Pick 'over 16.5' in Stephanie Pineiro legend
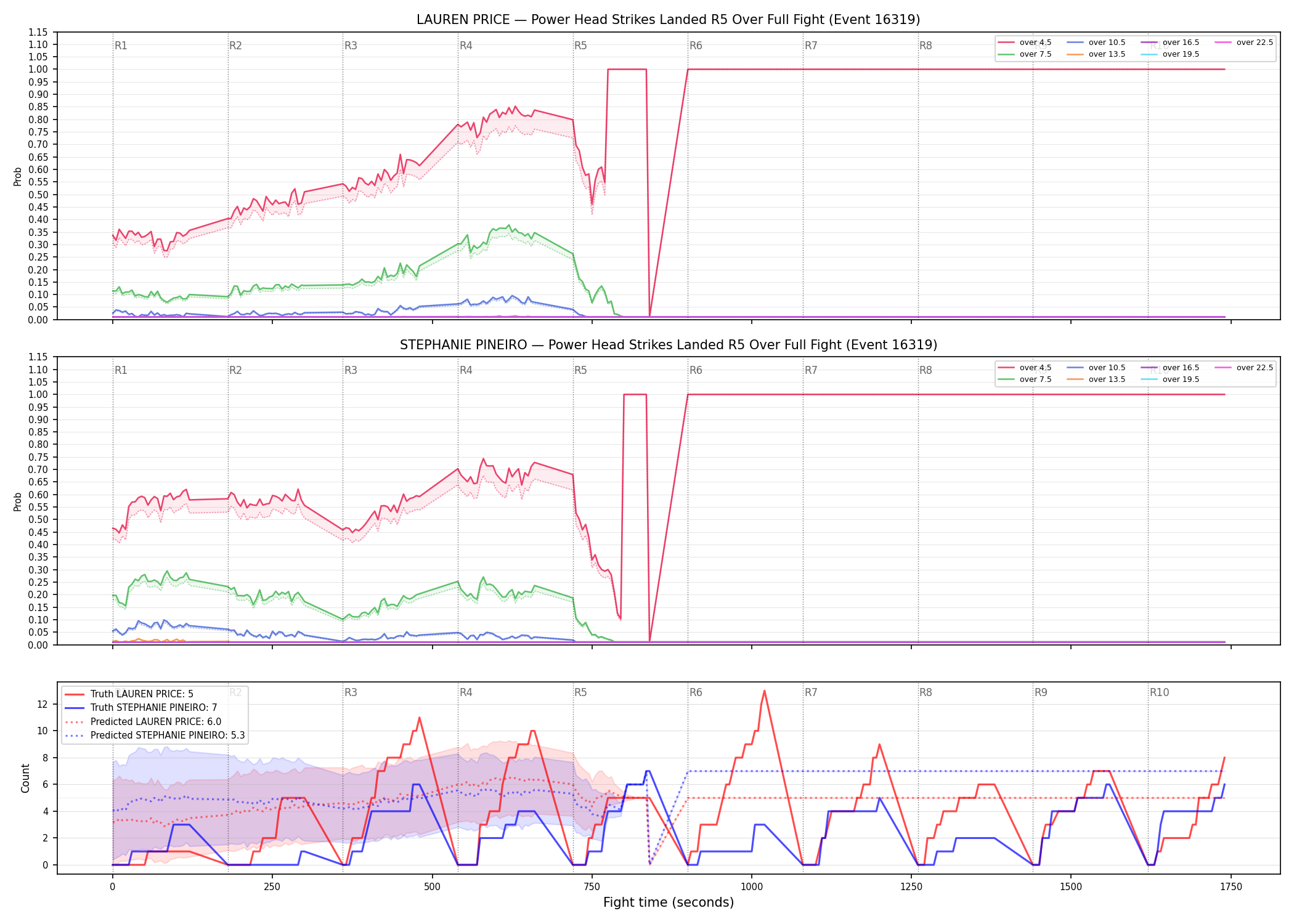Screen dimensions: 1294x924 (1170, 368)
